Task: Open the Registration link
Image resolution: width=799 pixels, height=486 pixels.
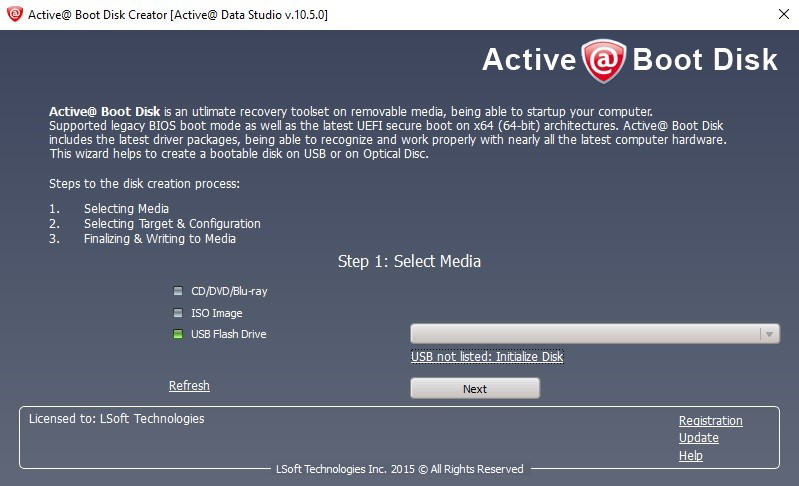Action: 710,421
